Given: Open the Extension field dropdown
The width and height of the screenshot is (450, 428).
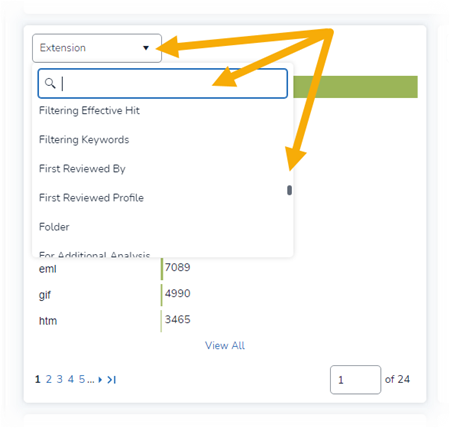Looking at the screenshot, I should pos(97,48).
